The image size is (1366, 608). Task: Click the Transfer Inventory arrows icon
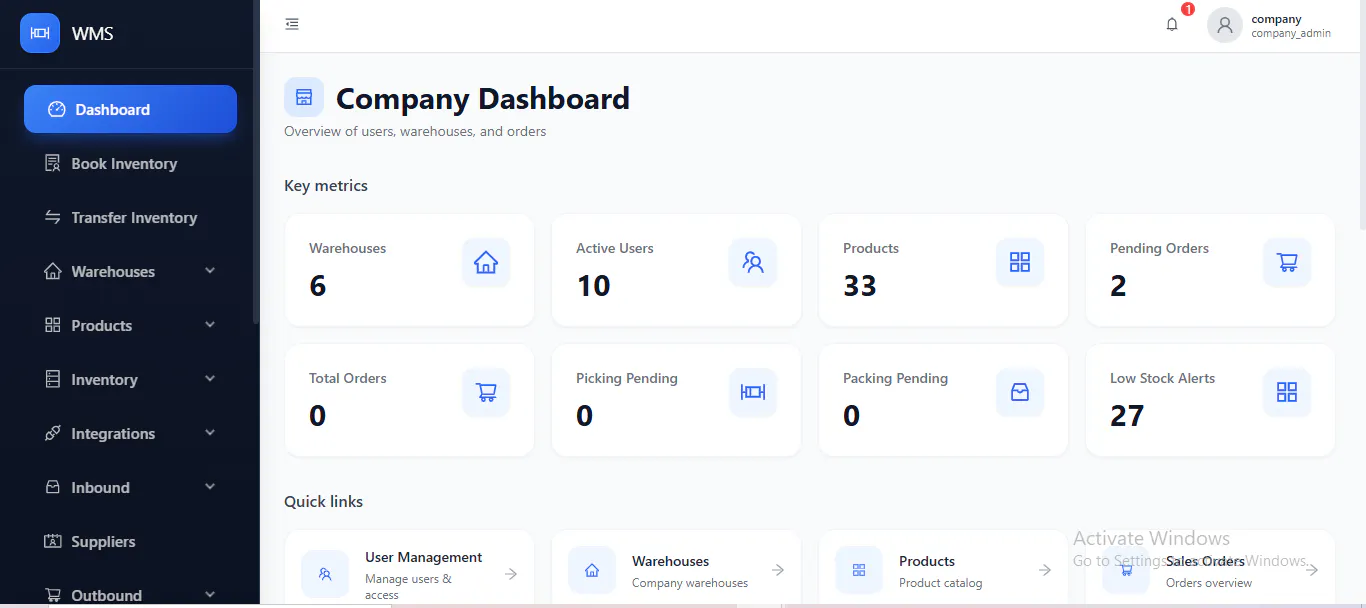click(x=53, y=217)
